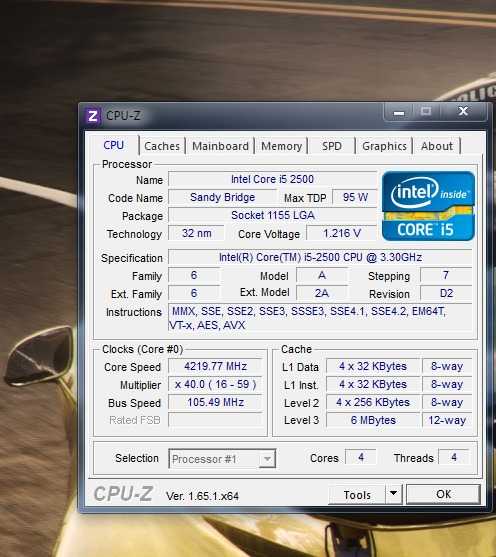The height and width of the screenshot is (557, 496).
Task: Click the Max TDP value 95 W
Action: point(355,197)
